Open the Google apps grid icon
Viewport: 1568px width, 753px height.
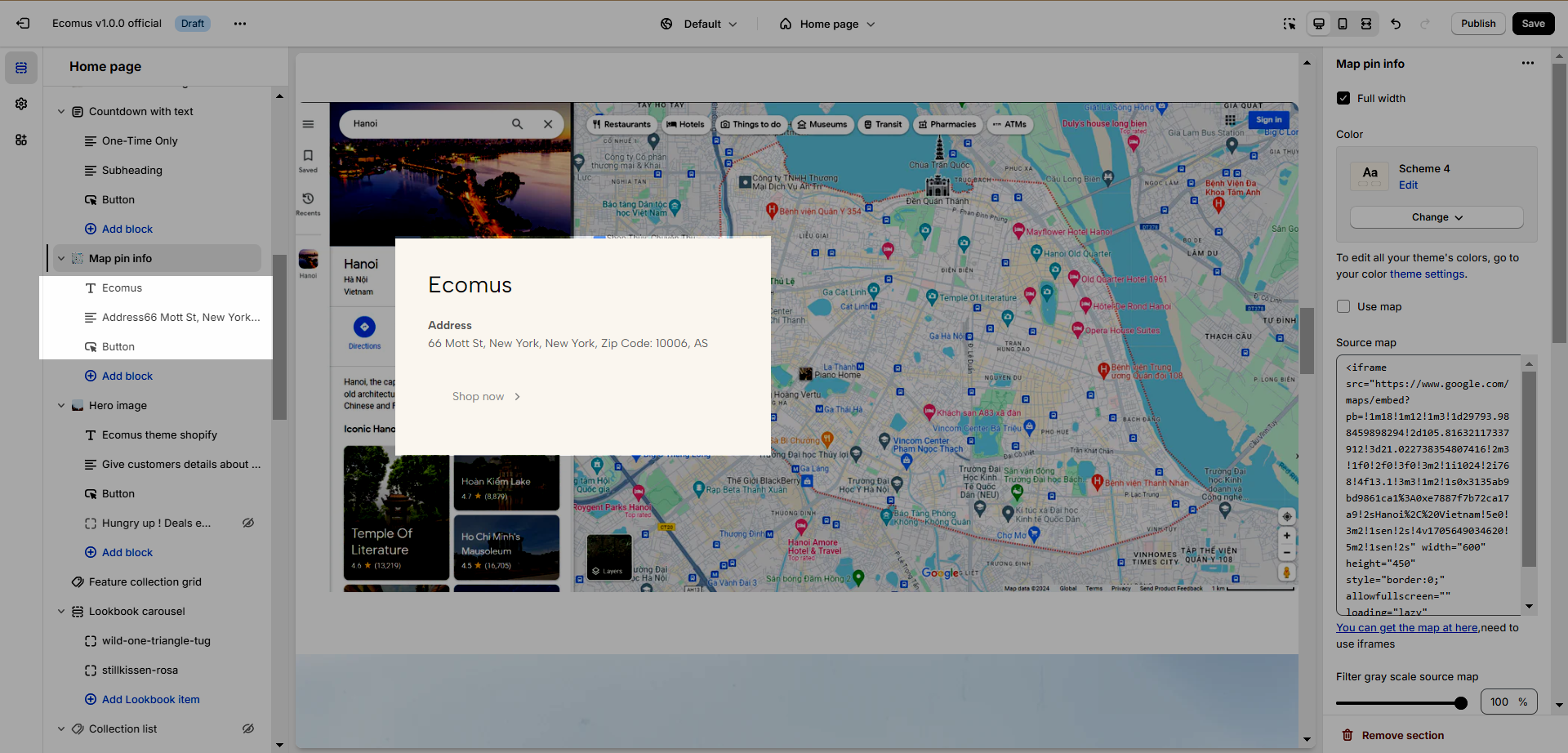point(1230,120)
